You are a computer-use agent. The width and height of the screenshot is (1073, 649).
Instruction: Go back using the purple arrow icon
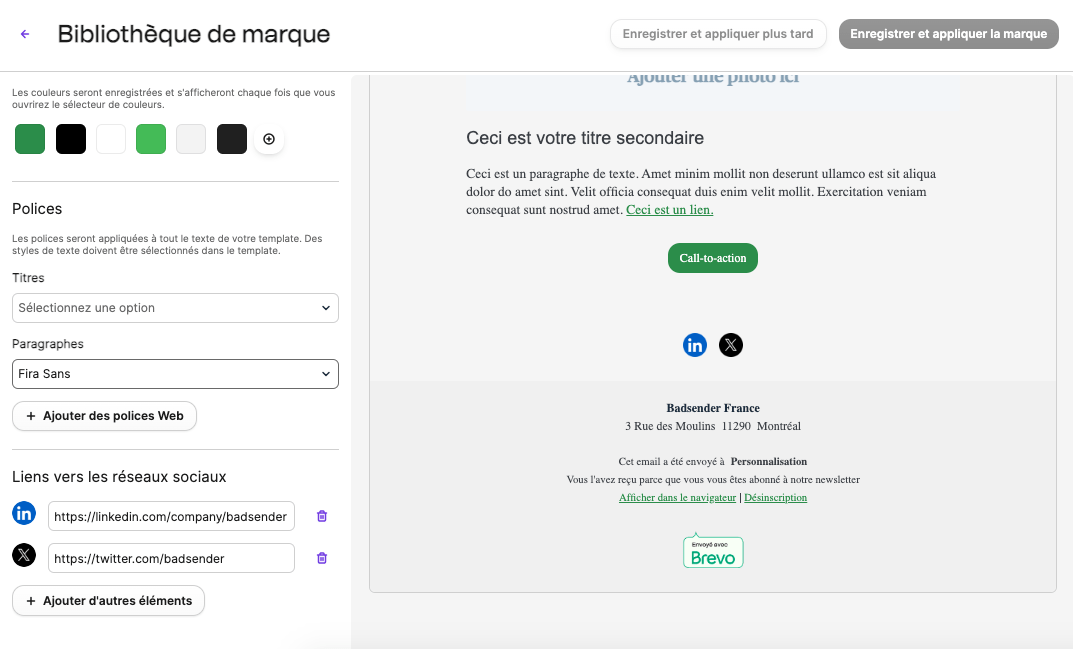(25, 34)
